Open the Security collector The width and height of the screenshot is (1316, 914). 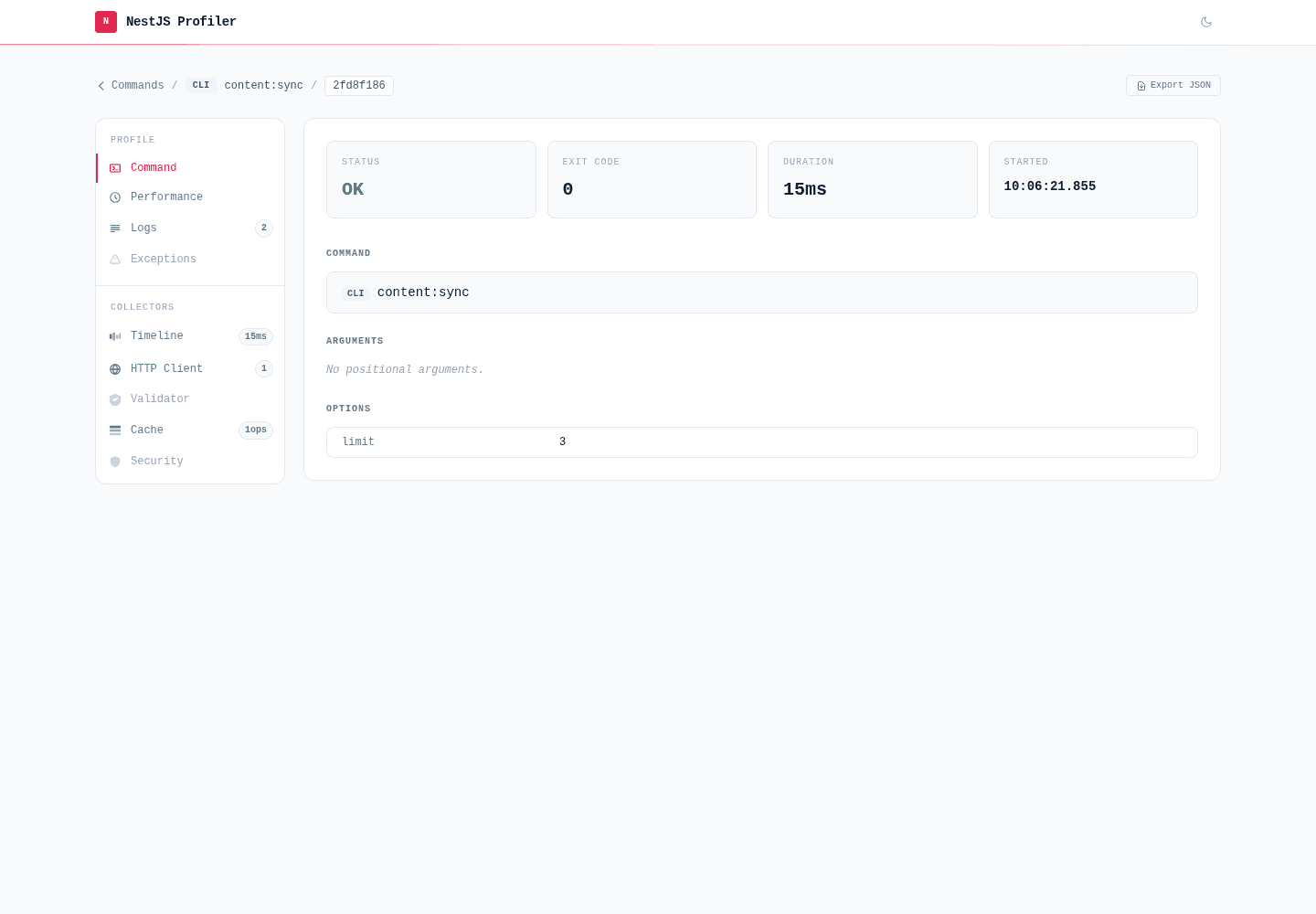click(x=190, y=462)
